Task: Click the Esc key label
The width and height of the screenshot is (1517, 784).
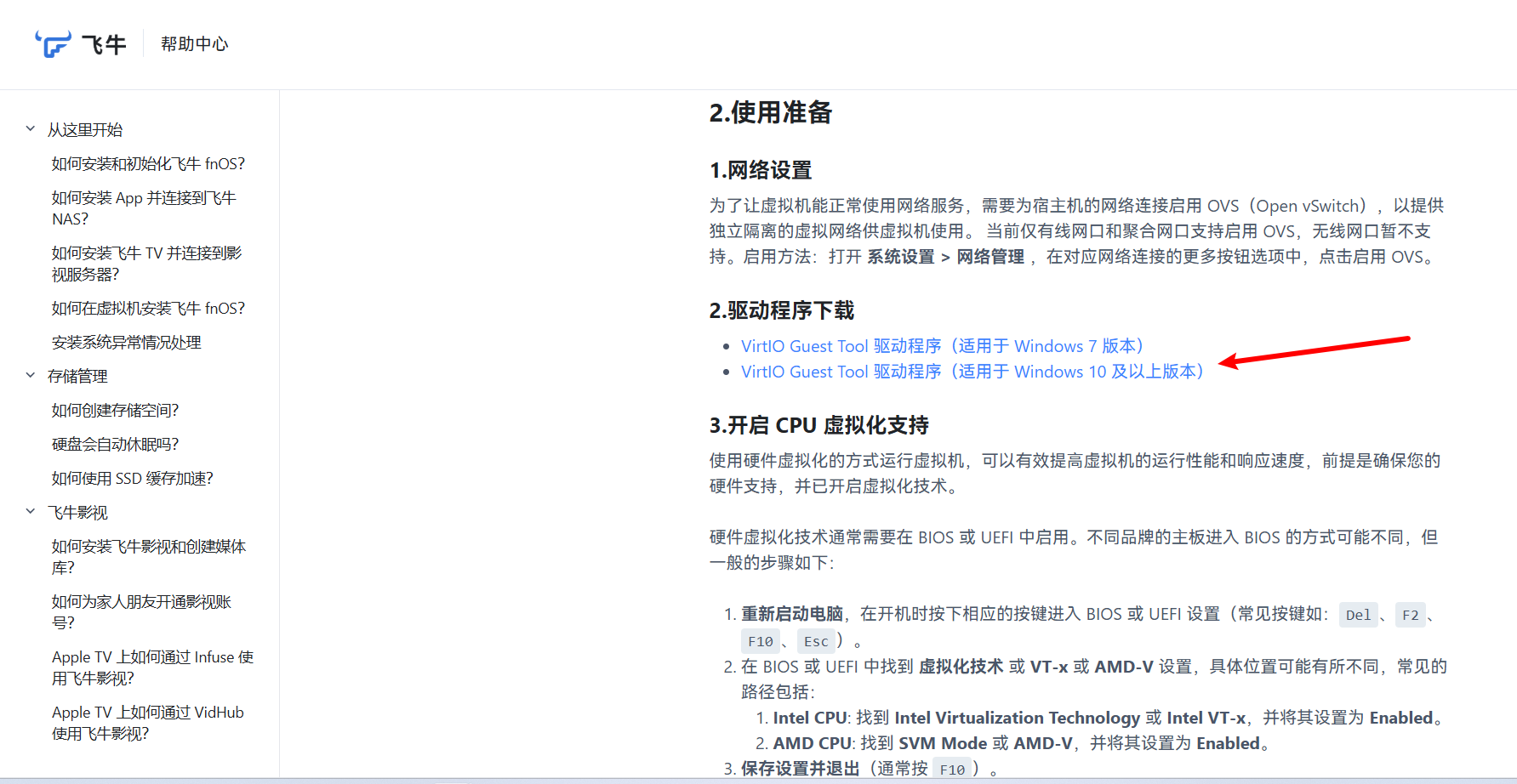Action: coord(816,641)
